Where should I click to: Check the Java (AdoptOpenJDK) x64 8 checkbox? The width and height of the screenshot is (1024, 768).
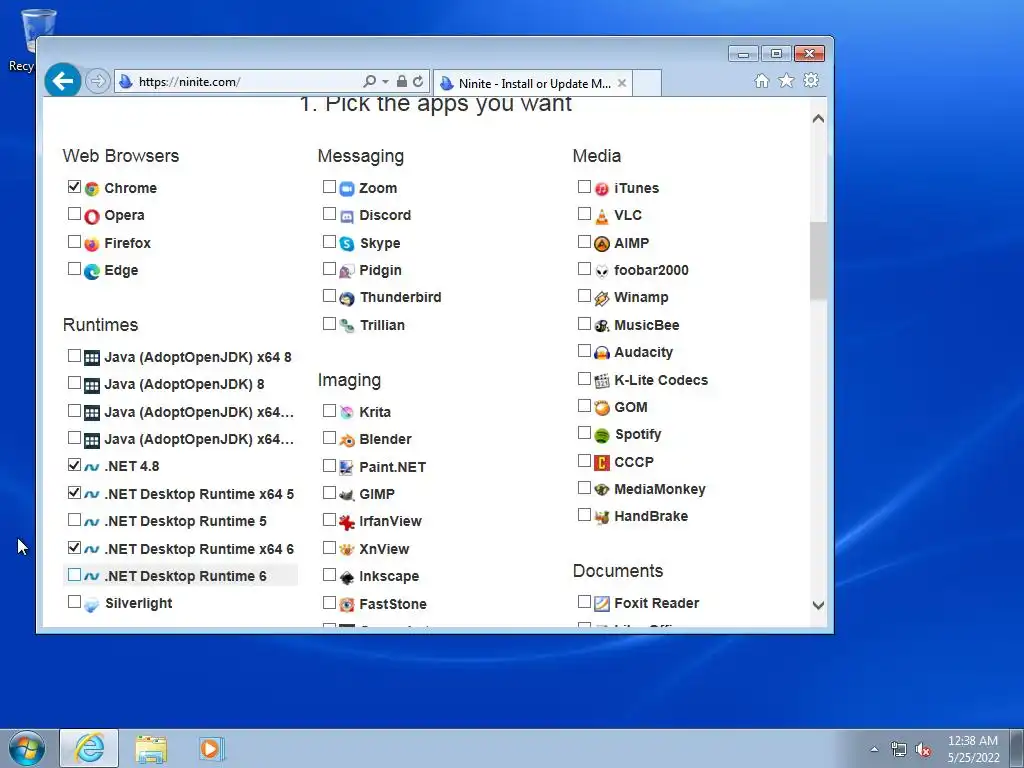(x=74, y=356)
